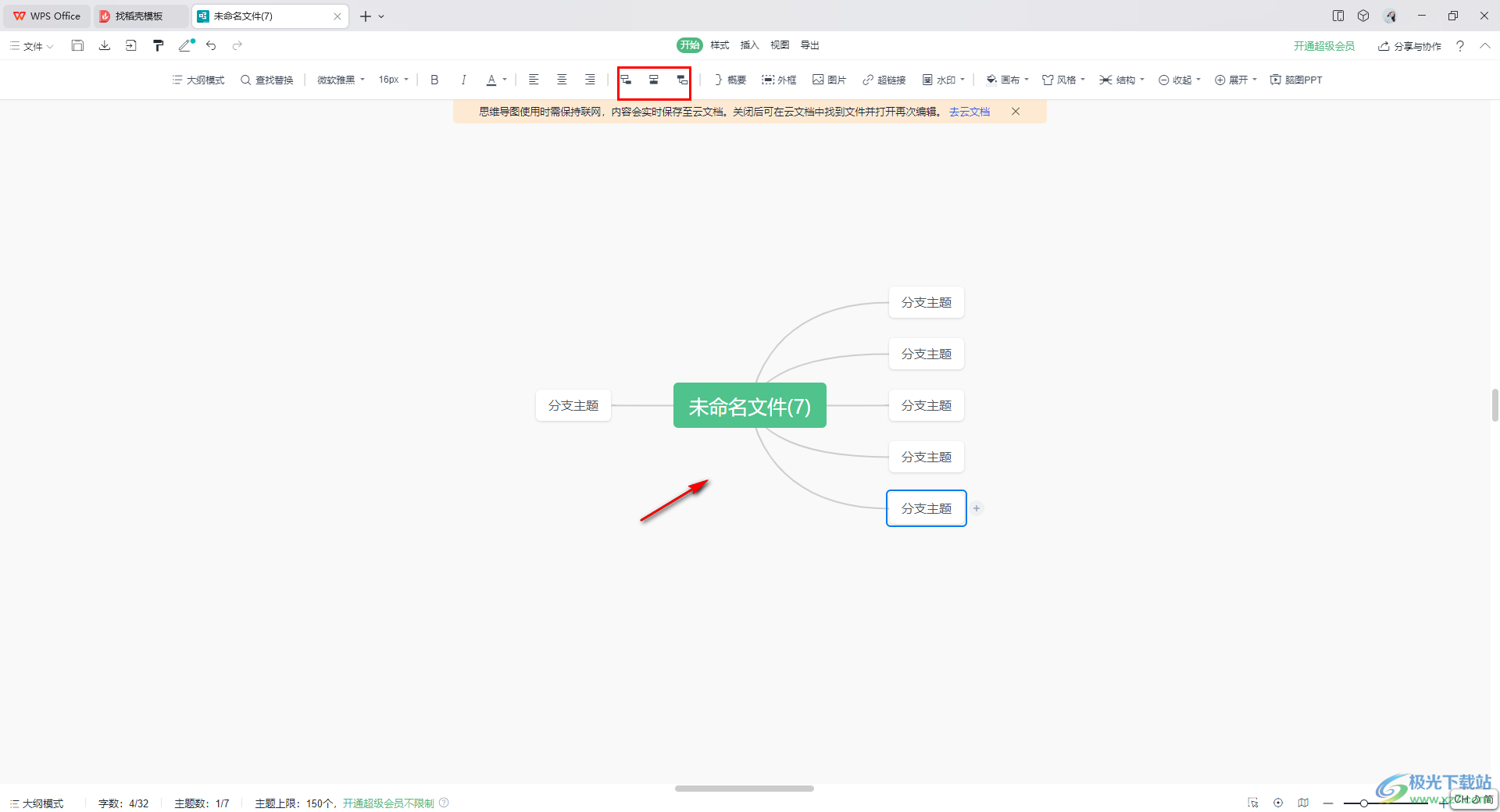Toggle the minimap navigator icon
Viewport: 1500px width, 812px height.
1303,803
